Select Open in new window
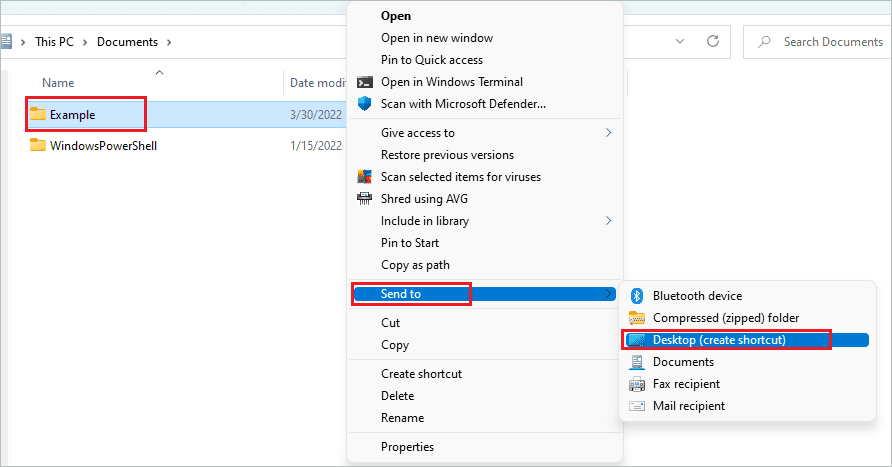 coord(437,38)
